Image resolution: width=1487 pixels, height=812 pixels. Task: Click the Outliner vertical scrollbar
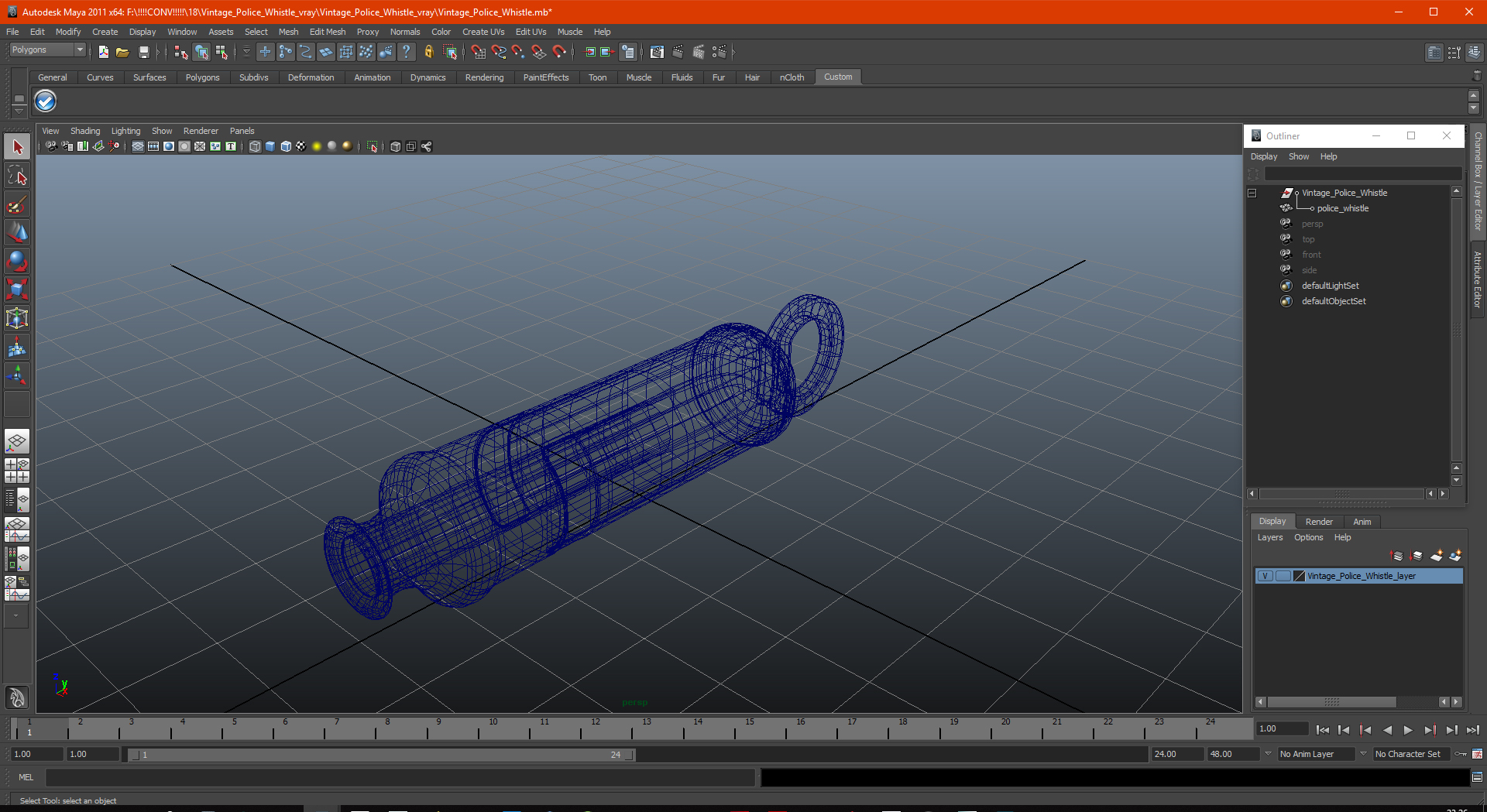[1456, 329]
